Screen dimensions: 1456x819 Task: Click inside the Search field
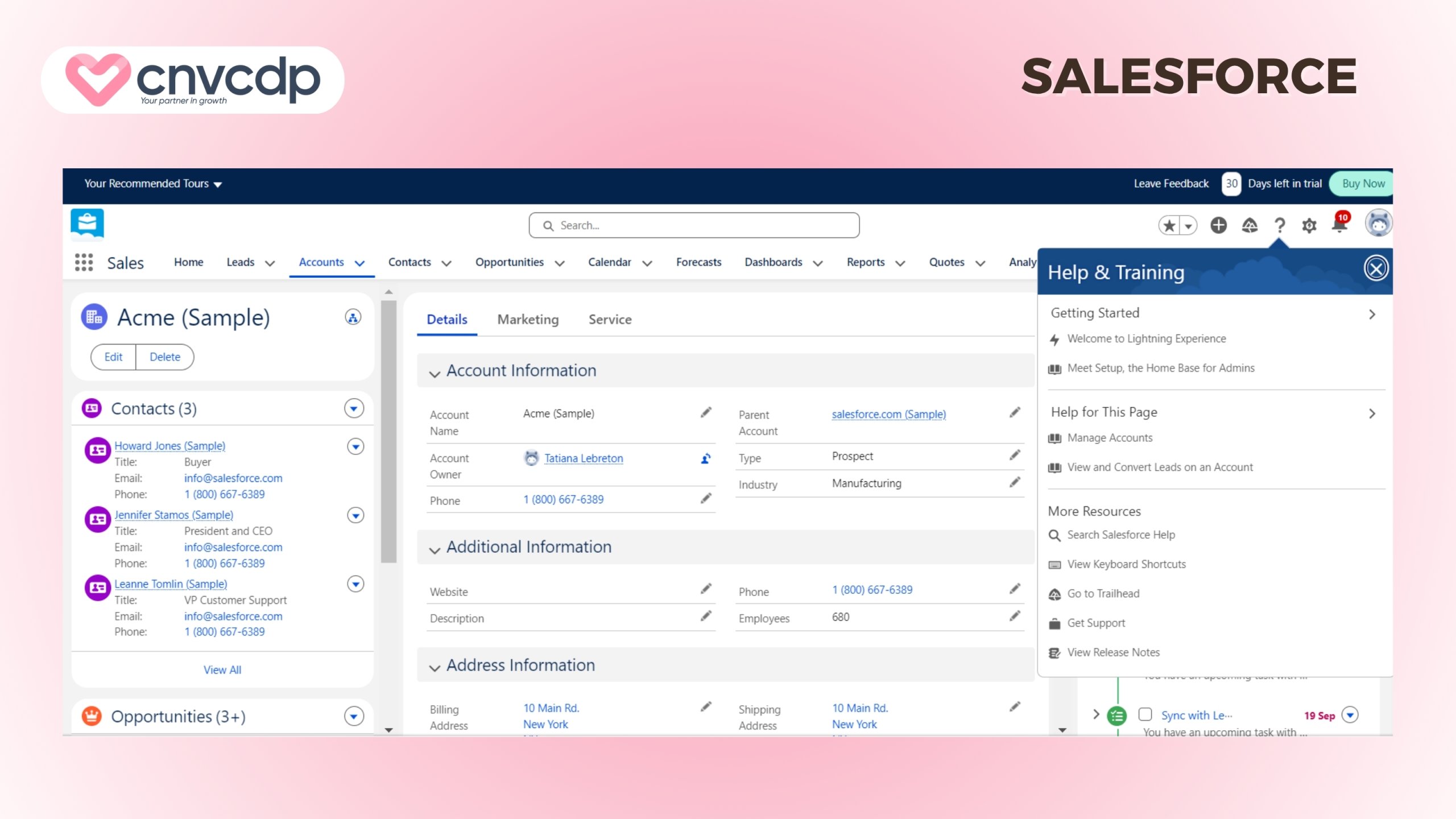[693, 225]
